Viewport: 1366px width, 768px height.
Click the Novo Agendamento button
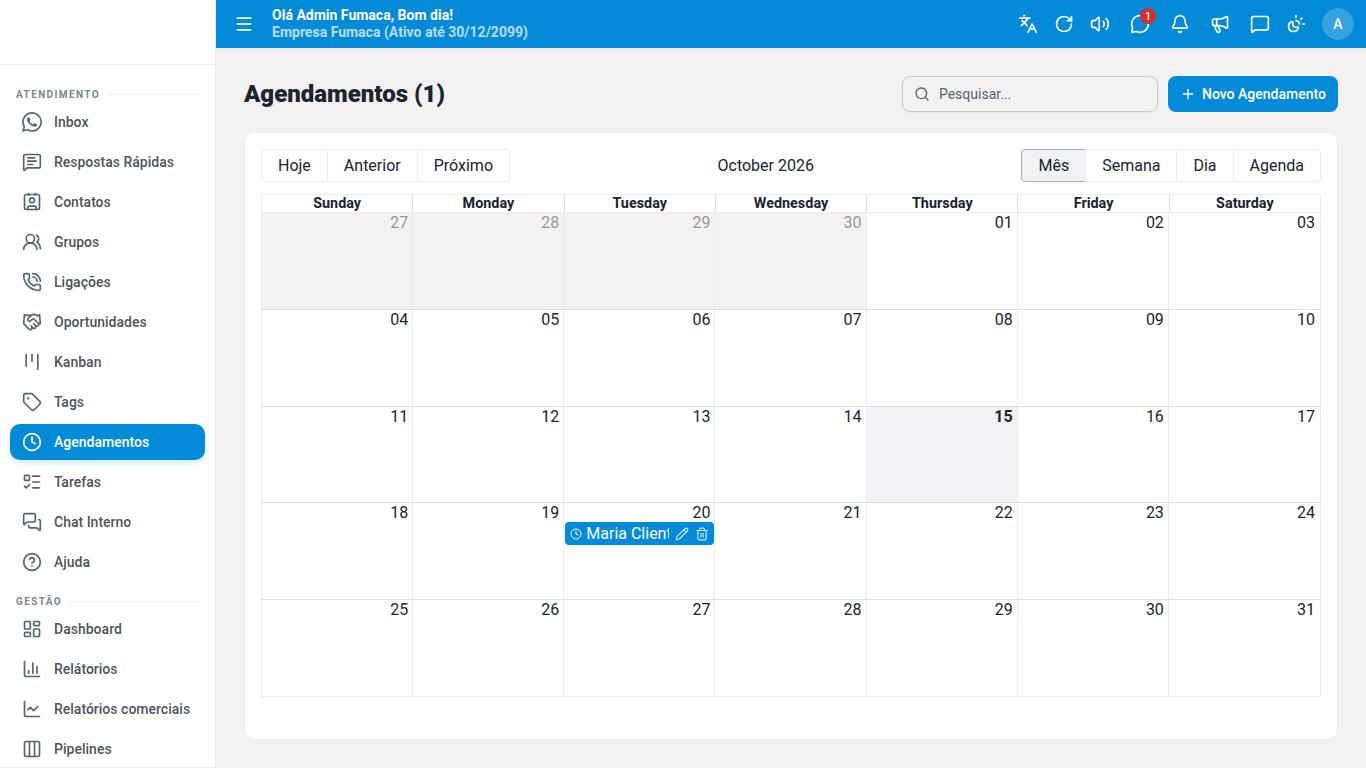point(1253,94)
